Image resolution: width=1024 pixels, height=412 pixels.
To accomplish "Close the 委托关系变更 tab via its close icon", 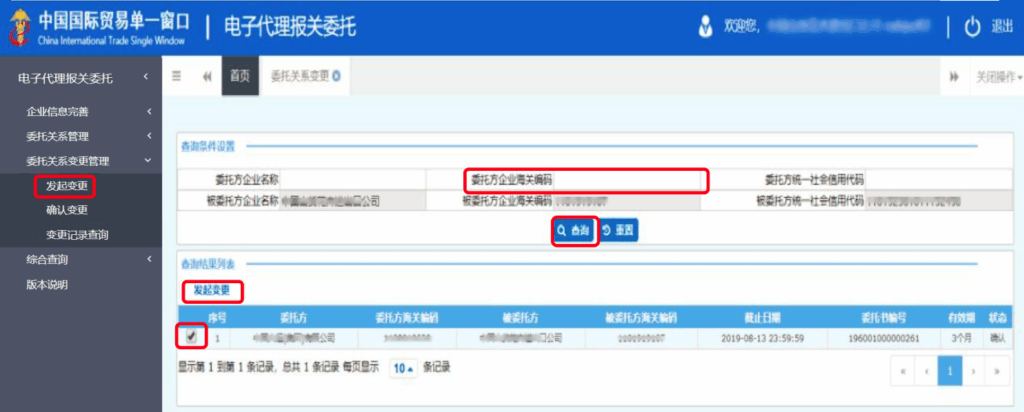I will coord(336,76).
